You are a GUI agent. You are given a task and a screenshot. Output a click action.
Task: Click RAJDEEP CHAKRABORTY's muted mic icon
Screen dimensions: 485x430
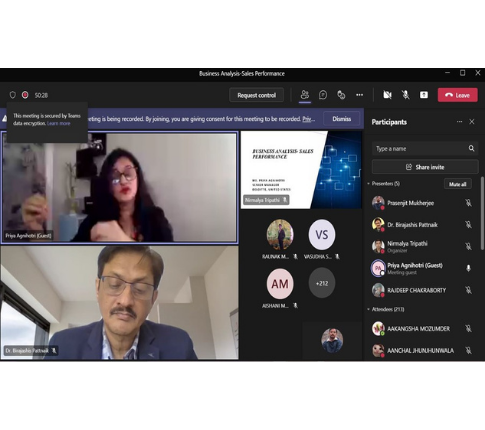(x=468, y=290)
